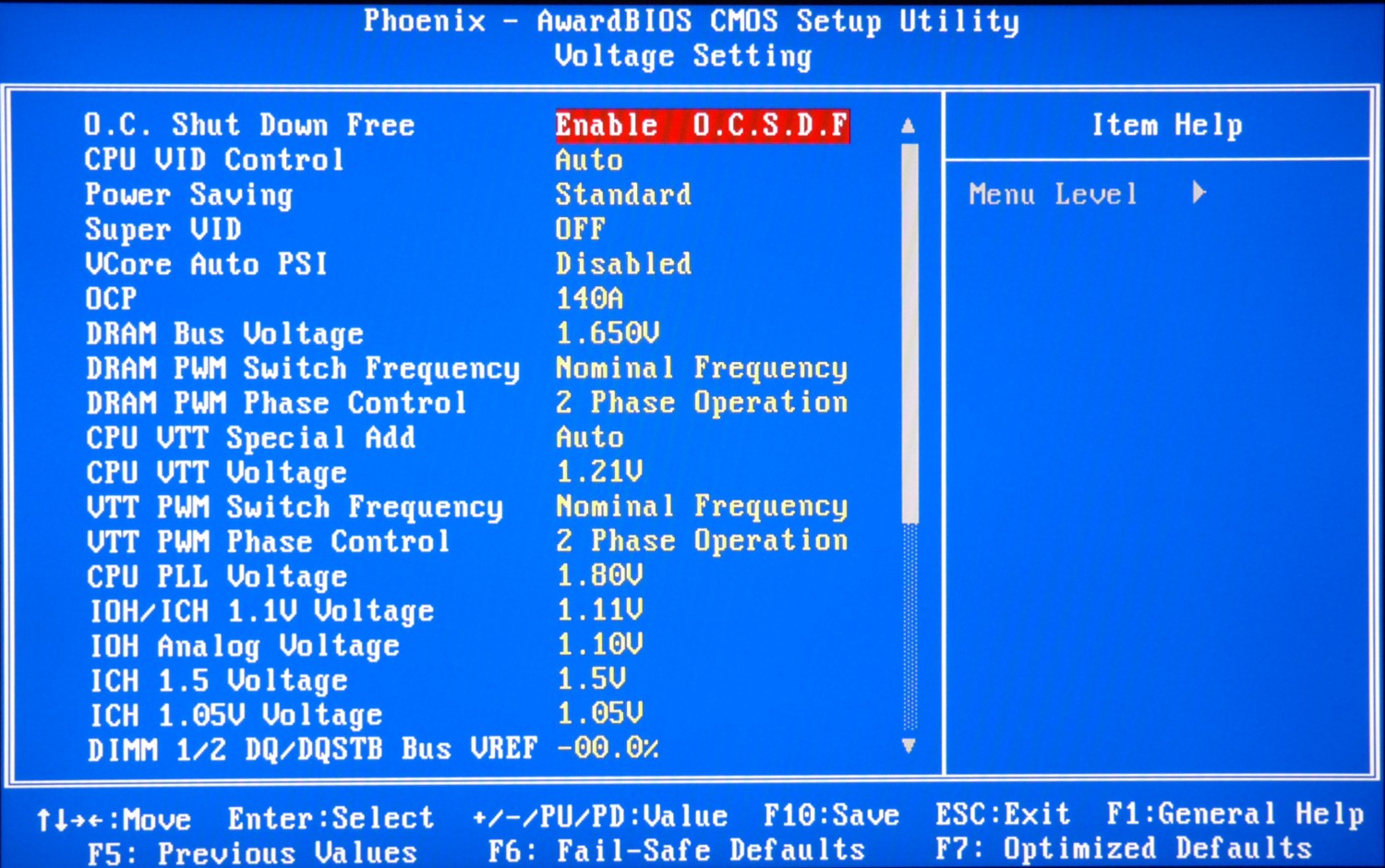Click the ESC:Exit hint
The width and height of the screenshot is (1385, 868).
point(1003,814)
